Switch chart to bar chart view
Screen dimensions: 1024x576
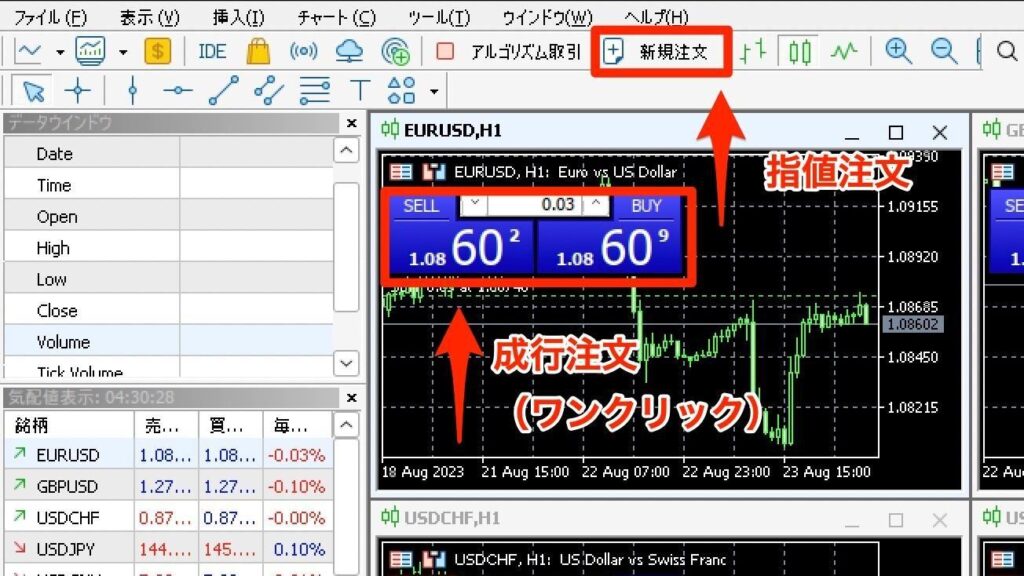pos(753,52)
